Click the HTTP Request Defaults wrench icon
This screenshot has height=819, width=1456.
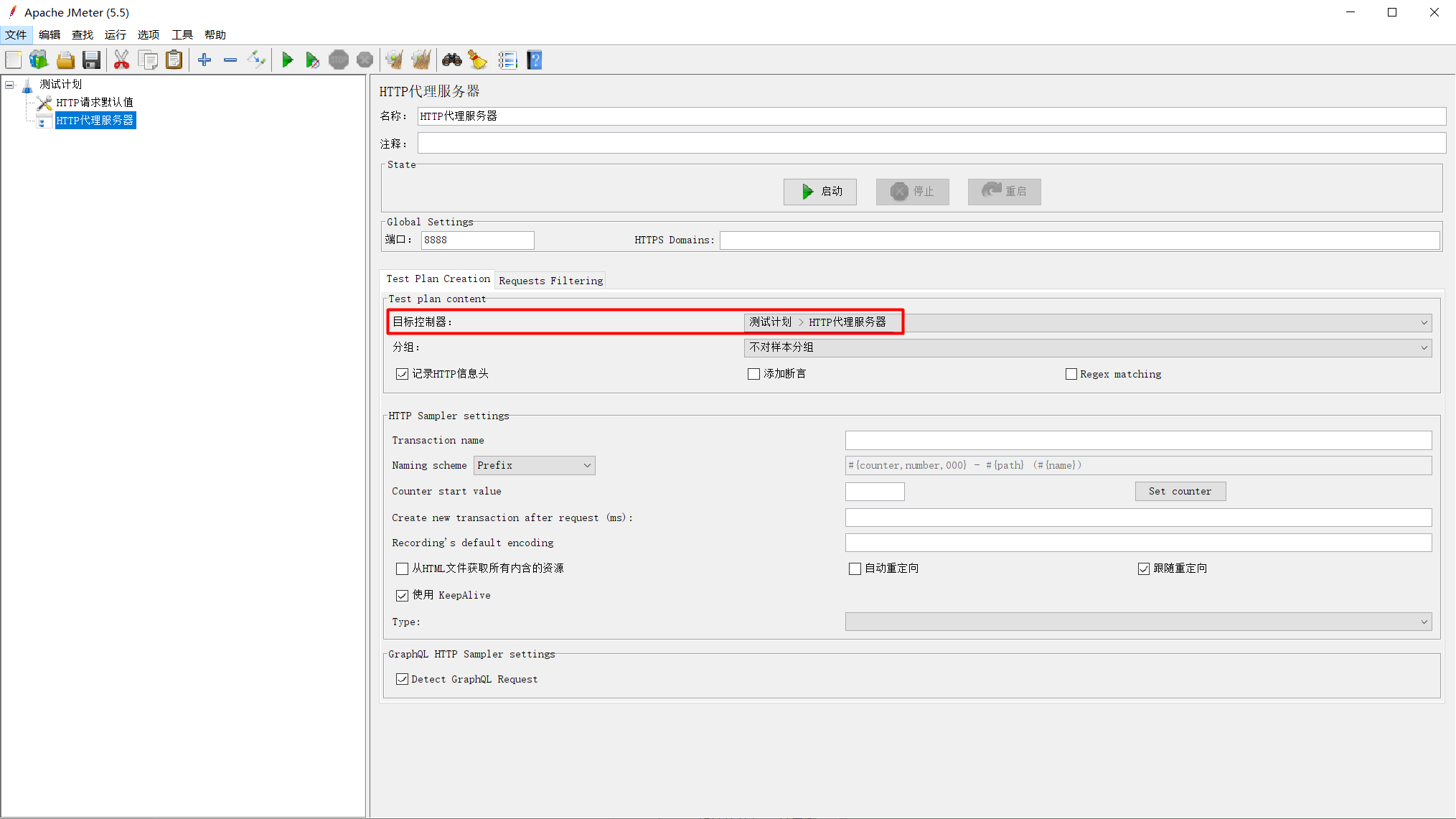(x=44, y=103)
